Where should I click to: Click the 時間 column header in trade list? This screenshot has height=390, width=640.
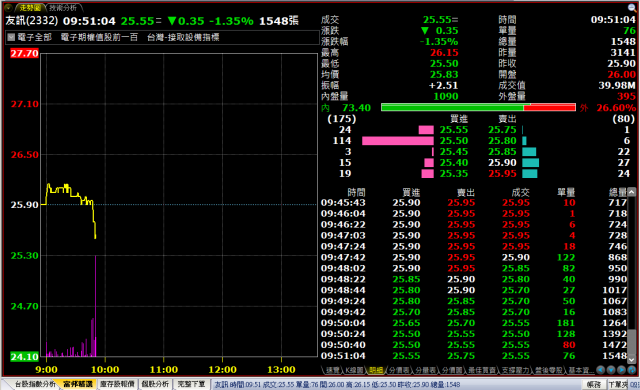(x=356, y=192)
